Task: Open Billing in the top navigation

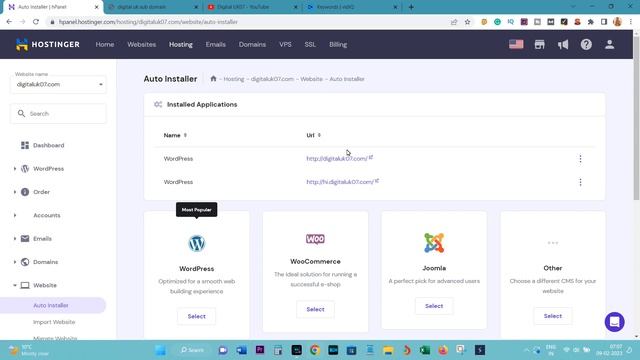Action: [338, 44]
